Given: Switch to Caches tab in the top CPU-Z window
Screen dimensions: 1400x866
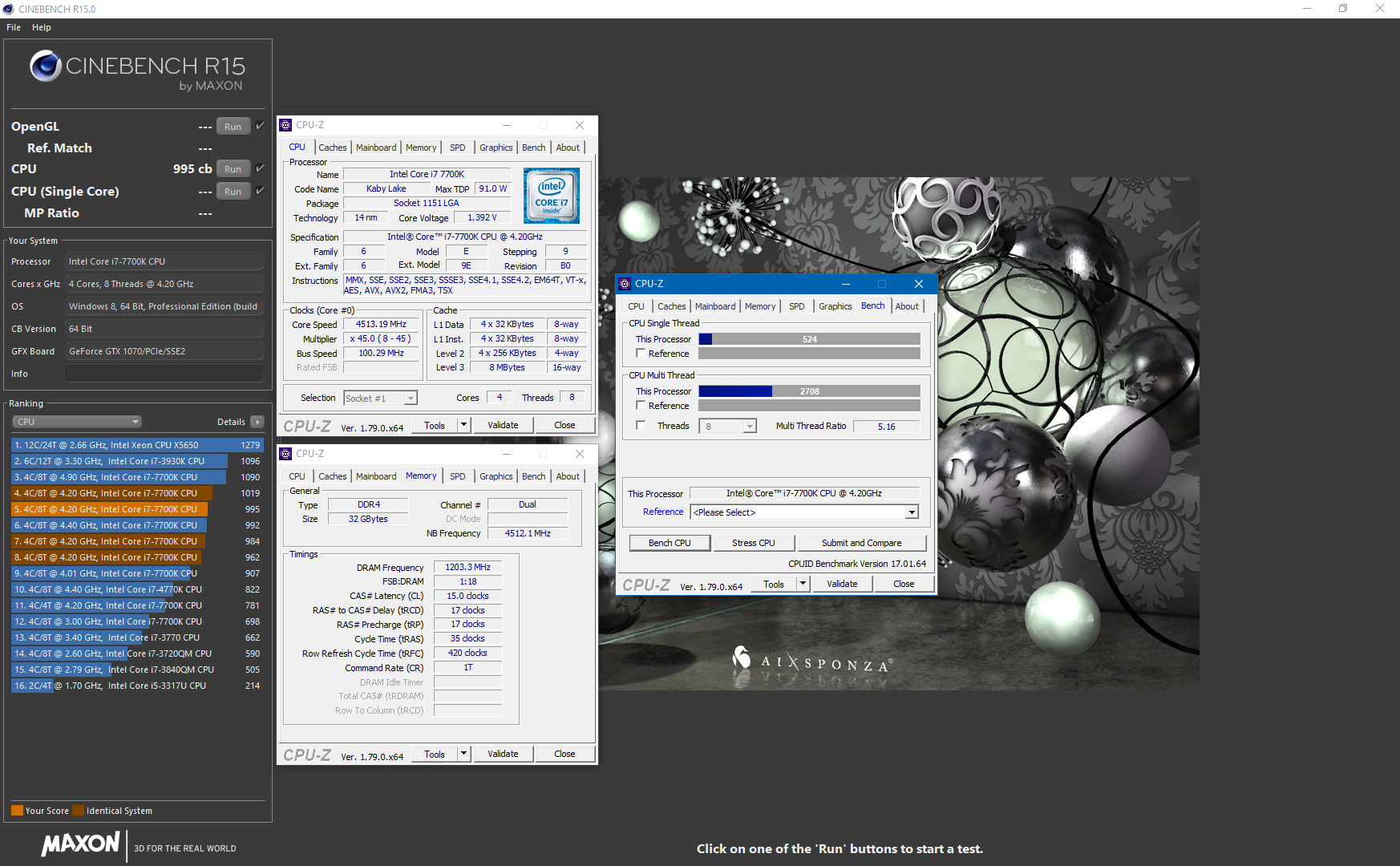Looking at the screenshot, I should point(333,148).
